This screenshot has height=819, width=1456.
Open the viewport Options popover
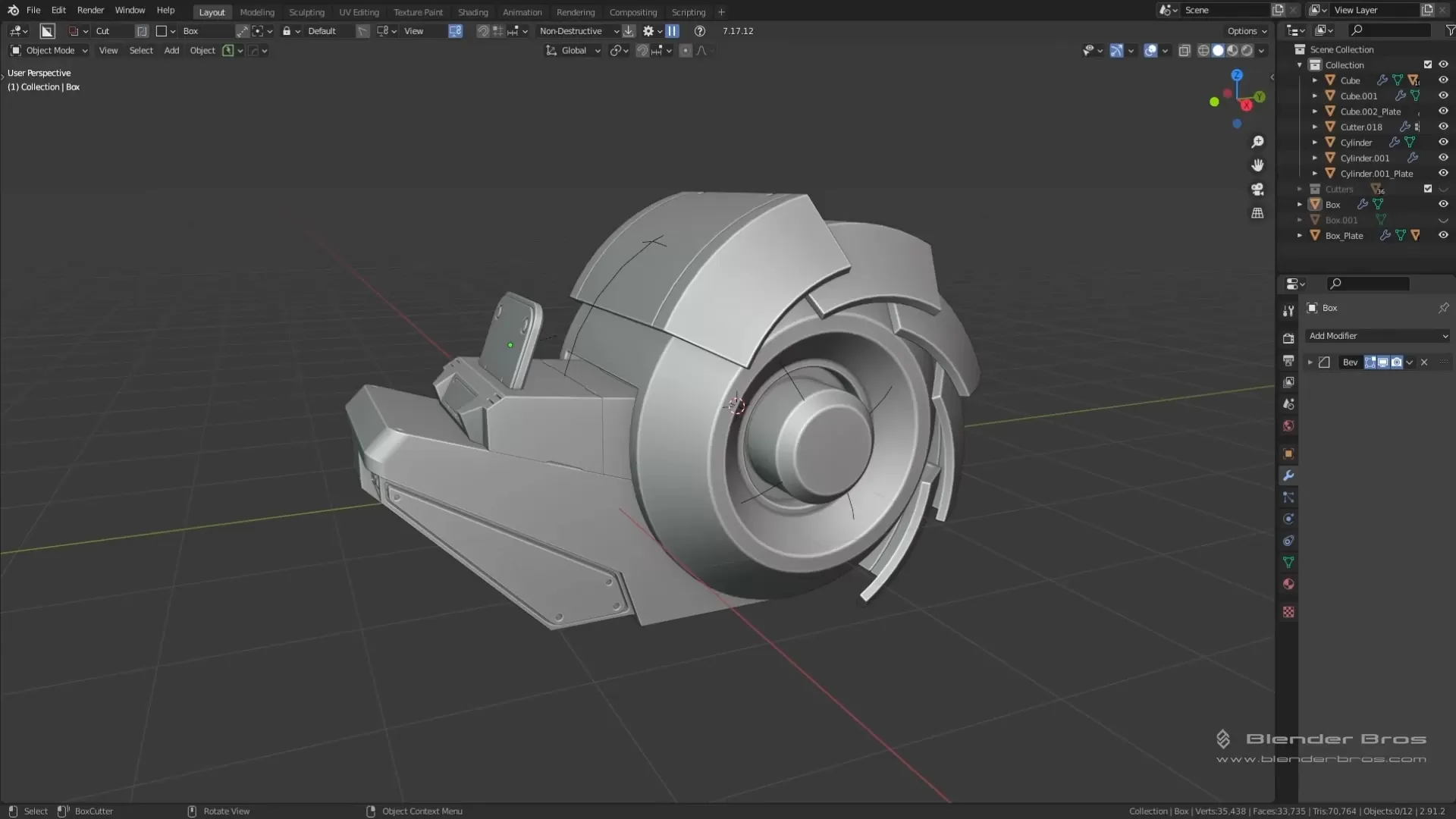click(x=1245, y=31)
